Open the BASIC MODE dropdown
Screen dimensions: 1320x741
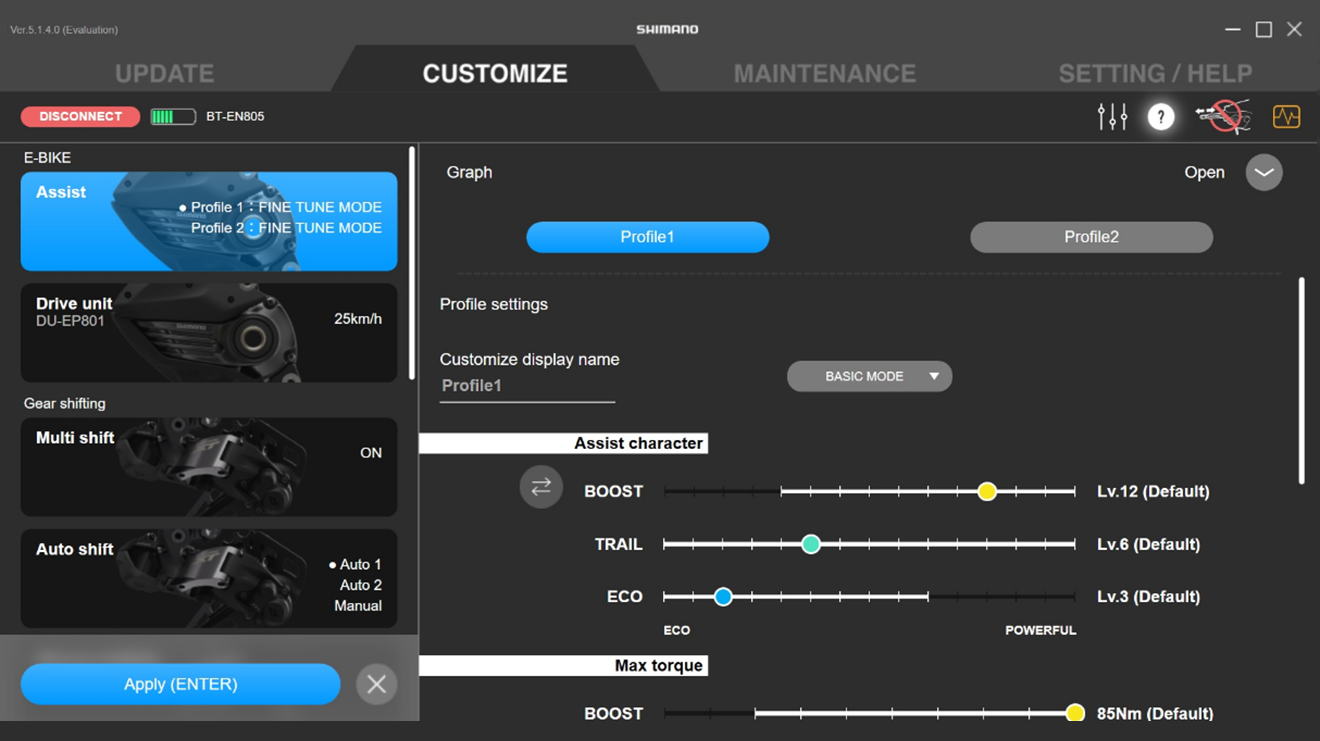pyautogui.click(x=869, y=376)
